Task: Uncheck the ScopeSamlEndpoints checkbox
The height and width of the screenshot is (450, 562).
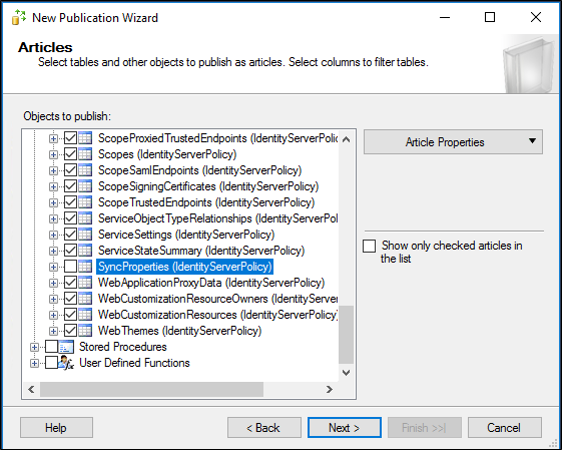Action: pyautogui.click(x=70, y=170)
